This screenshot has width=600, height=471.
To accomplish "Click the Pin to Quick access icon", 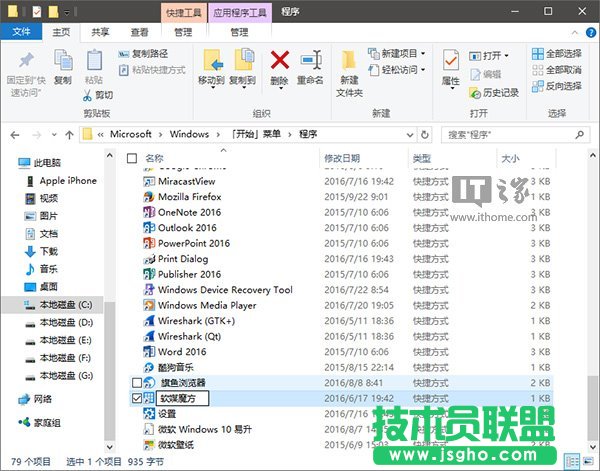I will point(26,61).
